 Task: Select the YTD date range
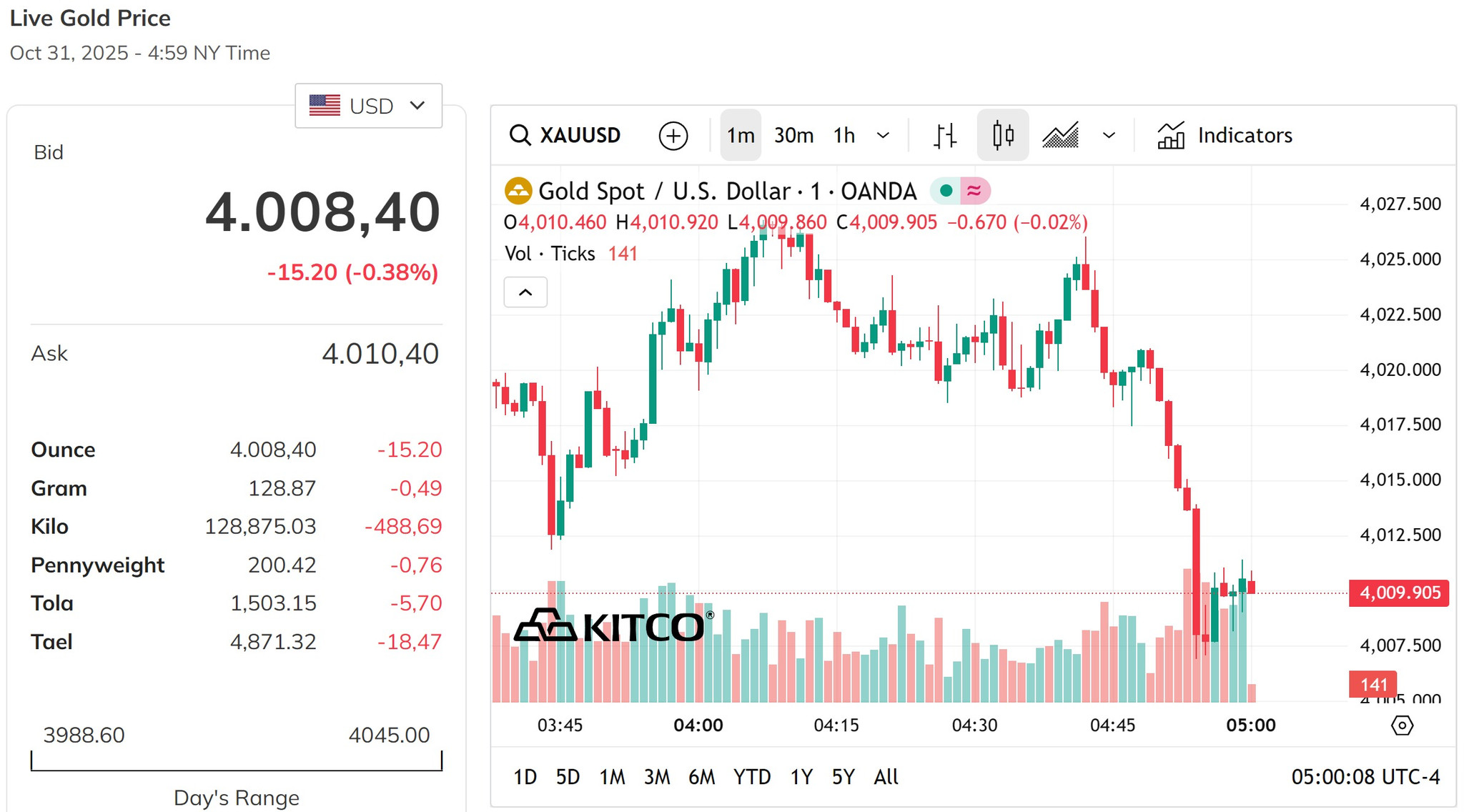click(752, 777)
